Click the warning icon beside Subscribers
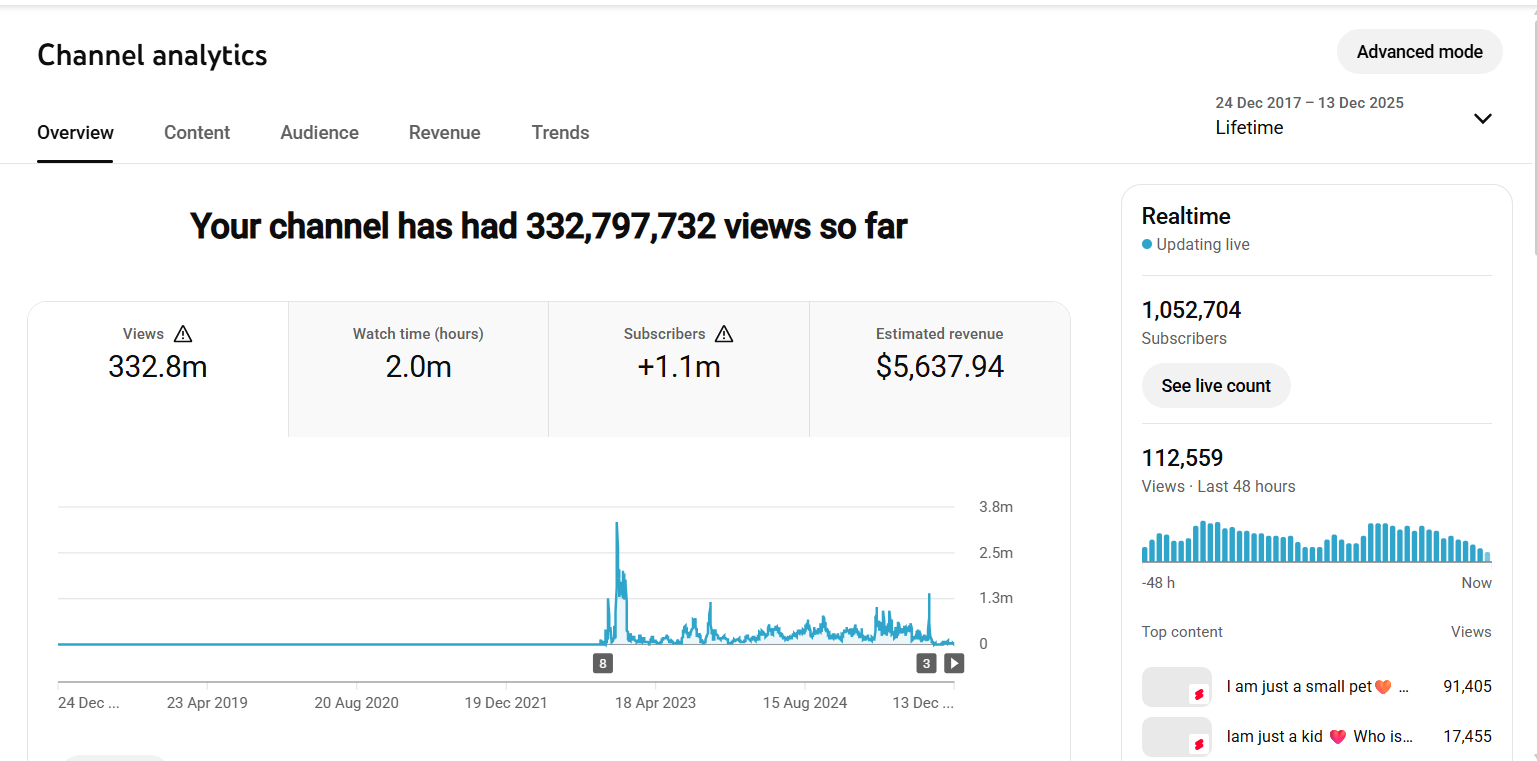This screenshot has height=761, width=1537. (724, 334)
